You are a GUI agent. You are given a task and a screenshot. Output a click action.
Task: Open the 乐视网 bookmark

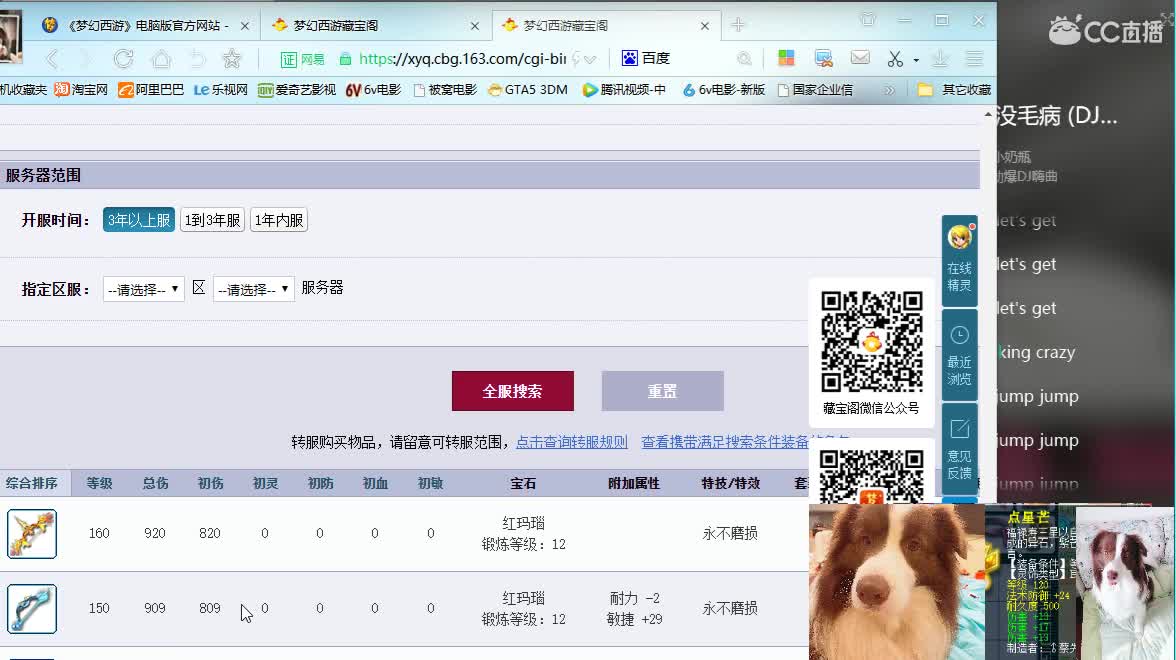pos(220,90)
